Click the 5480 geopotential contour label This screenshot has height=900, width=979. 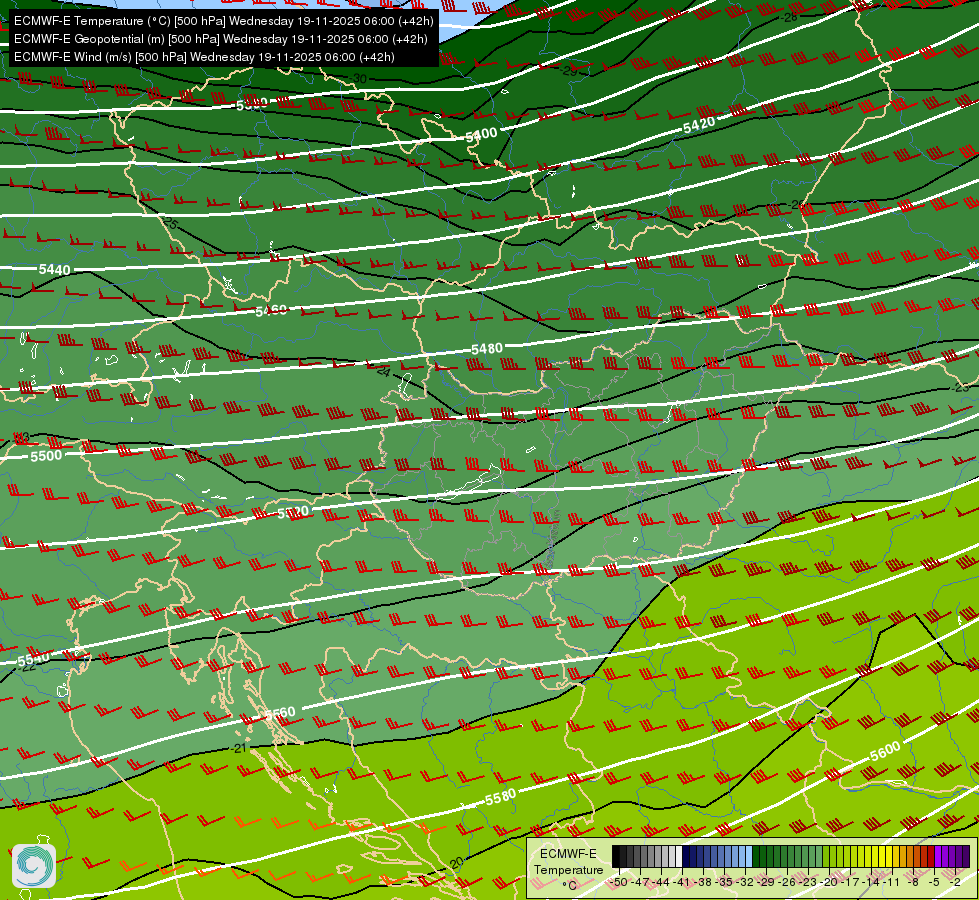[486, 349]
